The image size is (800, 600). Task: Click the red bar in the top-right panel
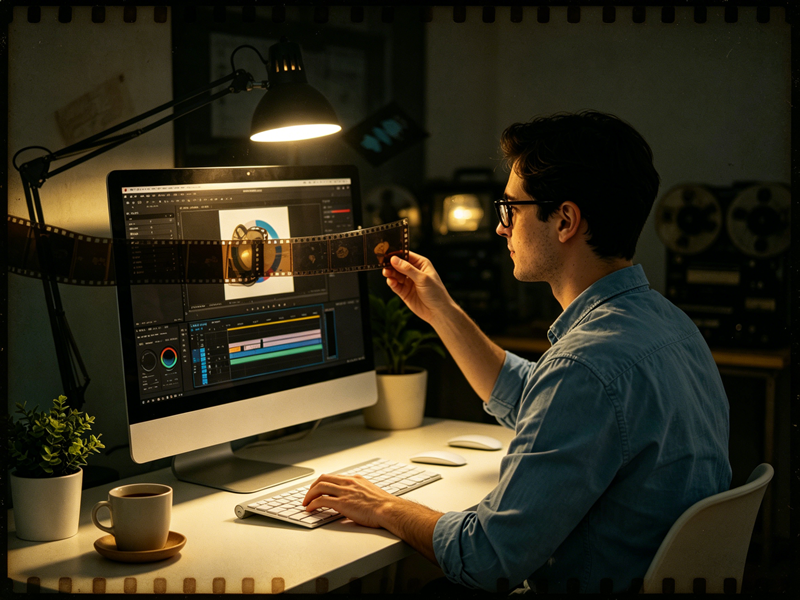339,211
